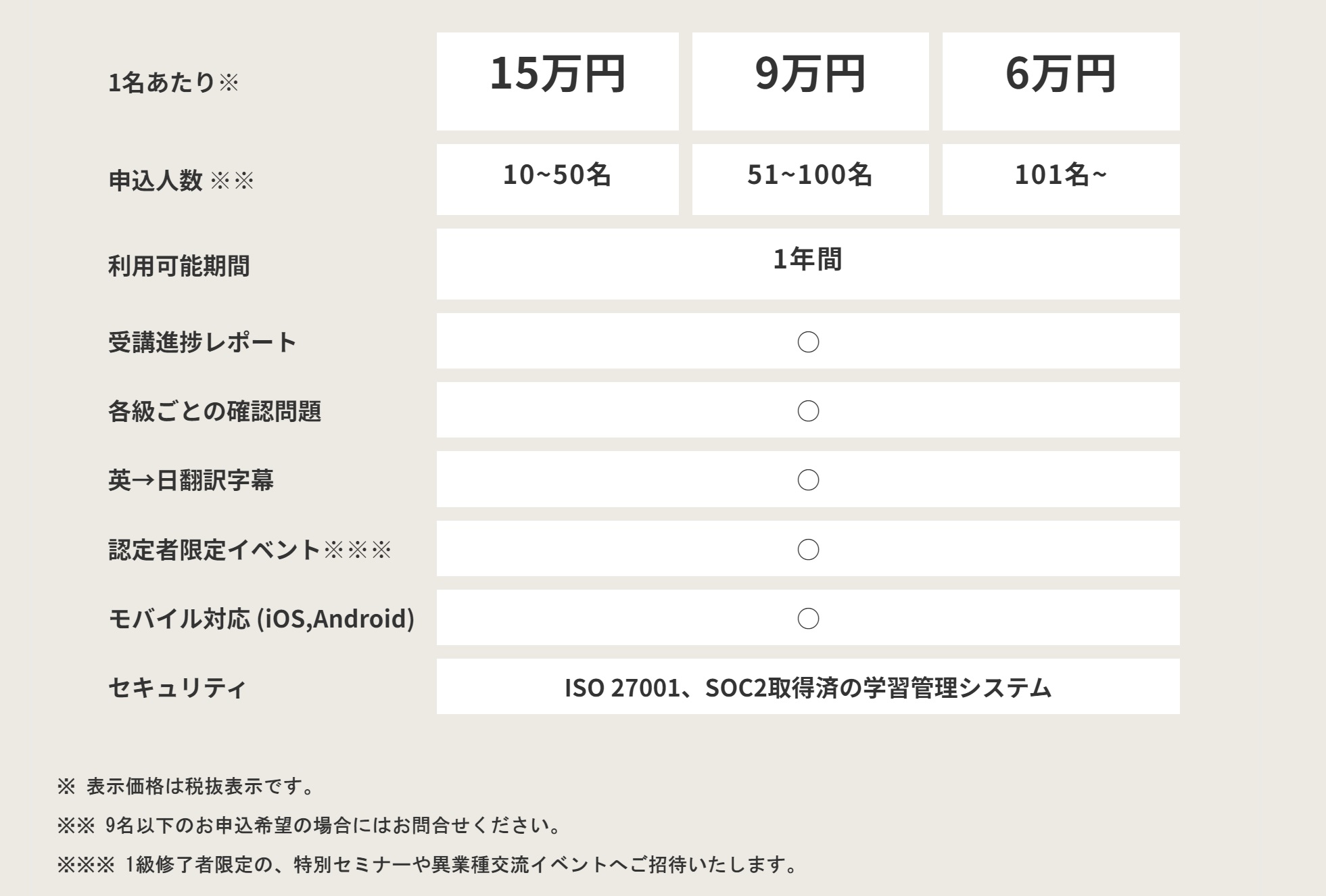Click the 1名あたり row label
1326x896 pixels.
point(174,82)
